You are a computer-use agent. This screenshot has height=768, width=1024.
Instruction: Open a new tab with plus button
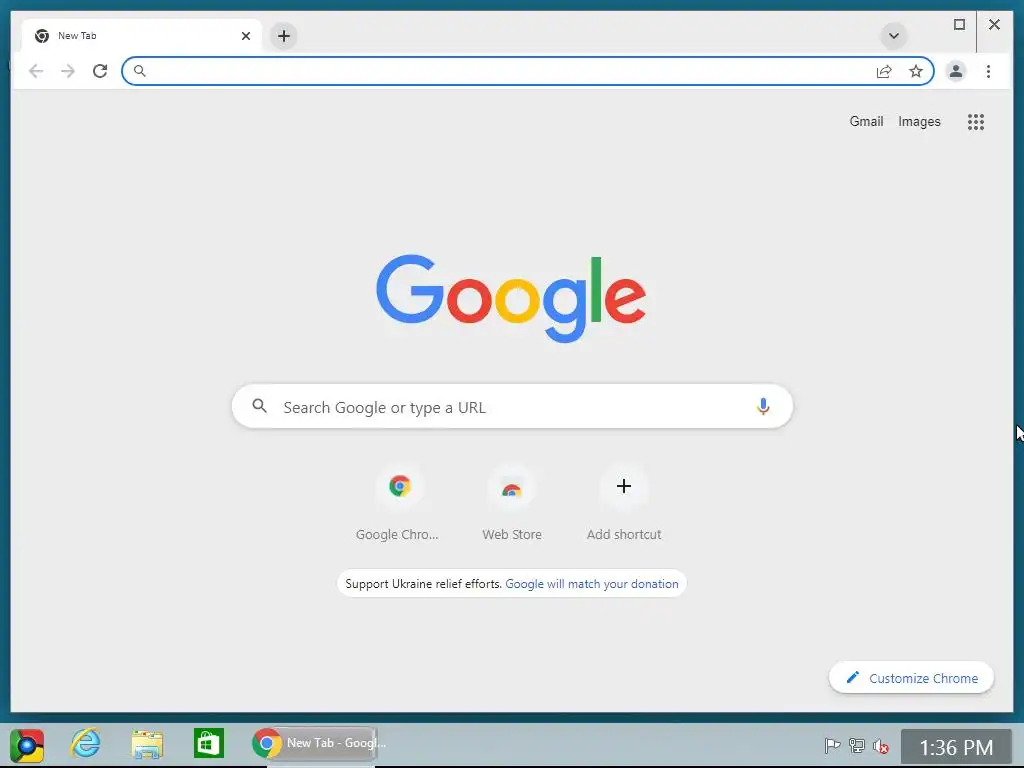283,36
